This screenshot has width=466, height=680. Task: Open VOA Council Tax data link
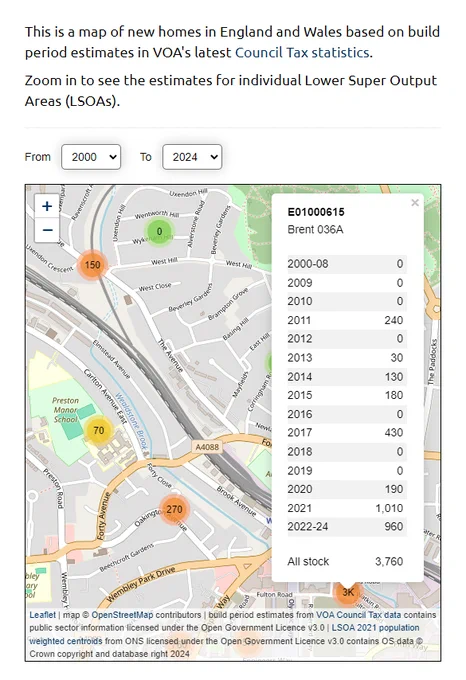tap(358, 615)
